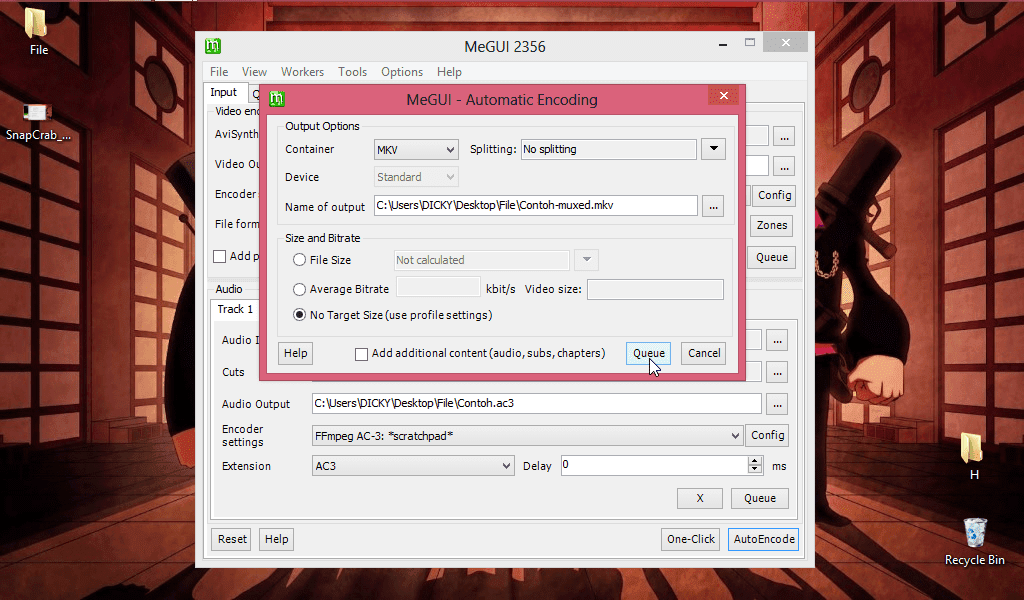
Task: Select No Target Size radio button
Action: tap(299, 315)
